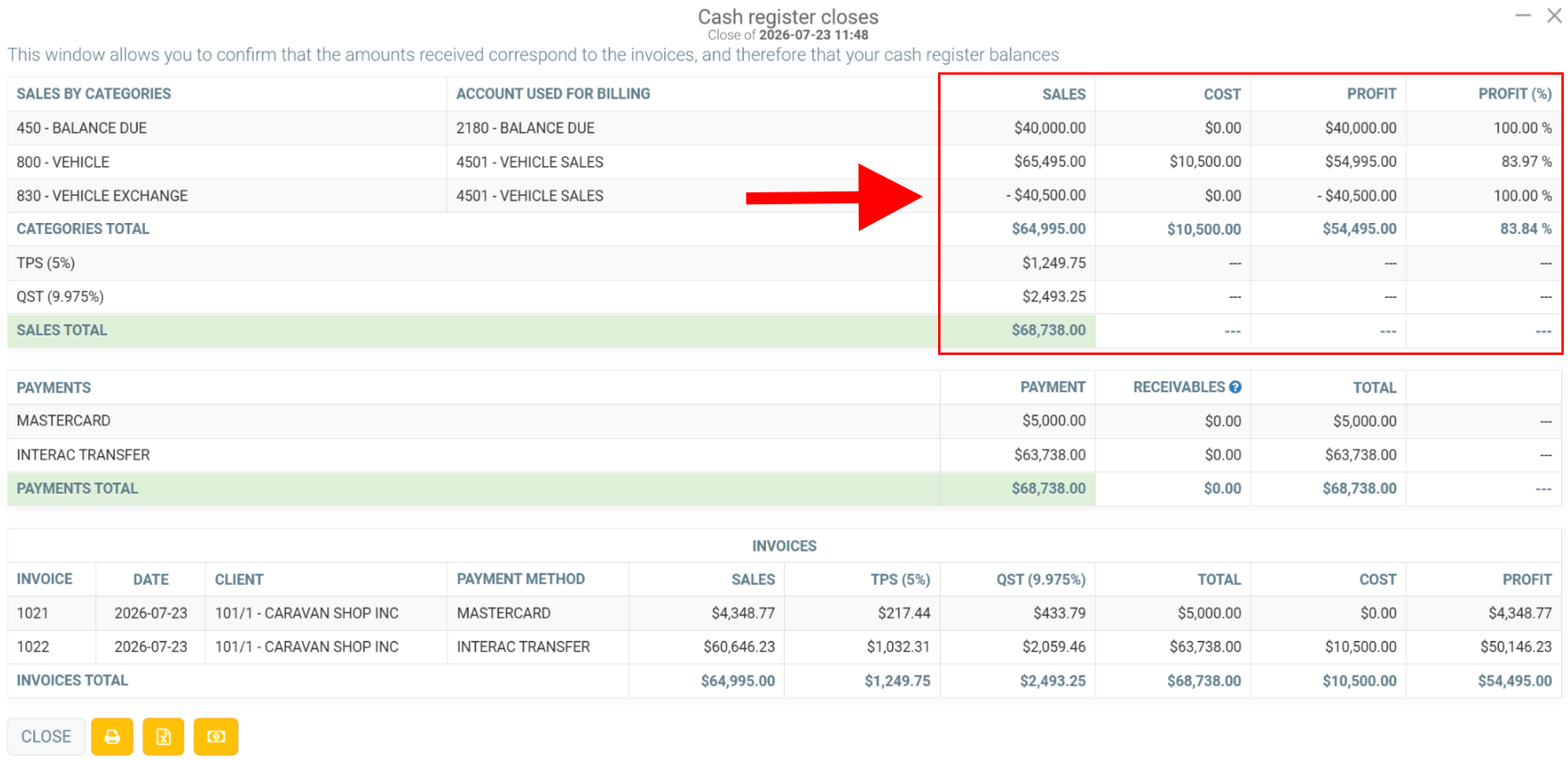Click the 450 - BALANCE DUE category
Image resolution: width=1568 pixels, height=760 pixels.
point(82,128)
